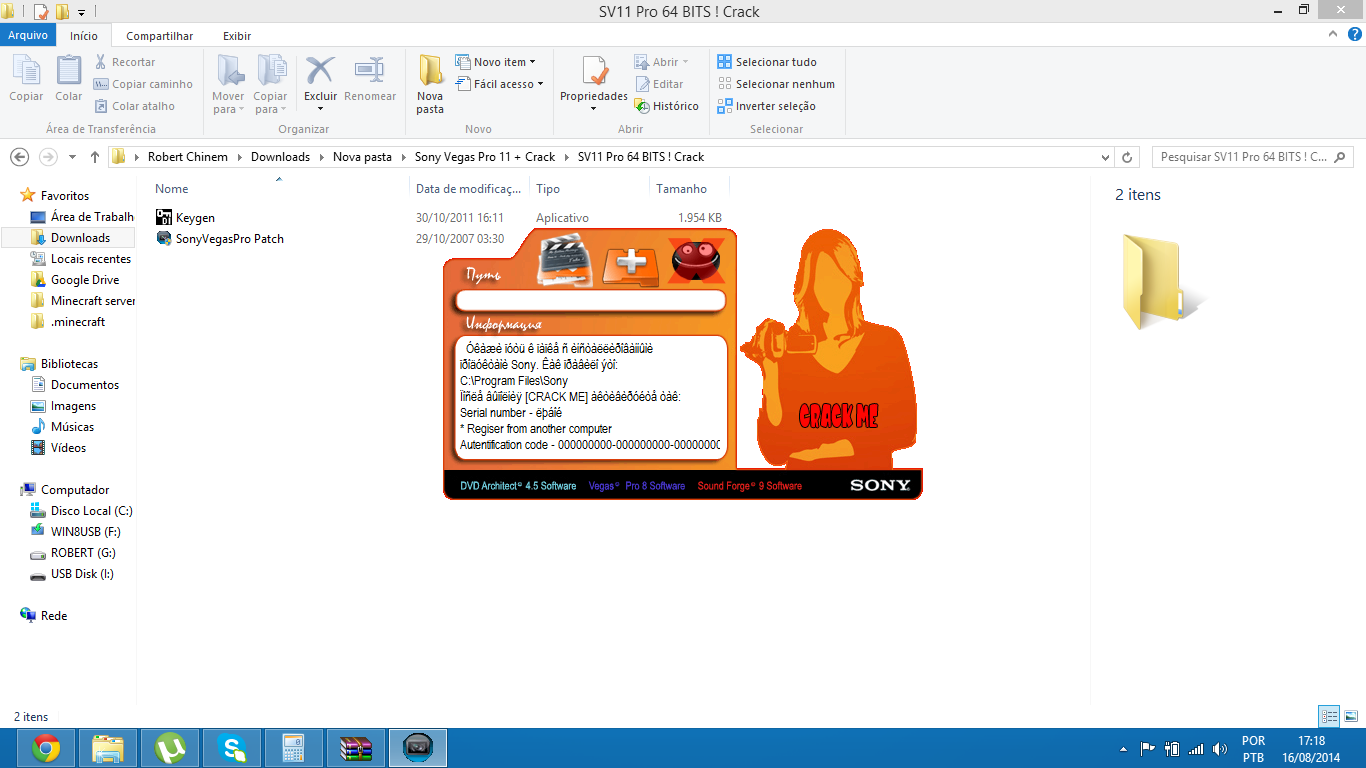Open WinRAR from the taskbar
This screenshot has width=1366, height=768.
pos(356,748)
